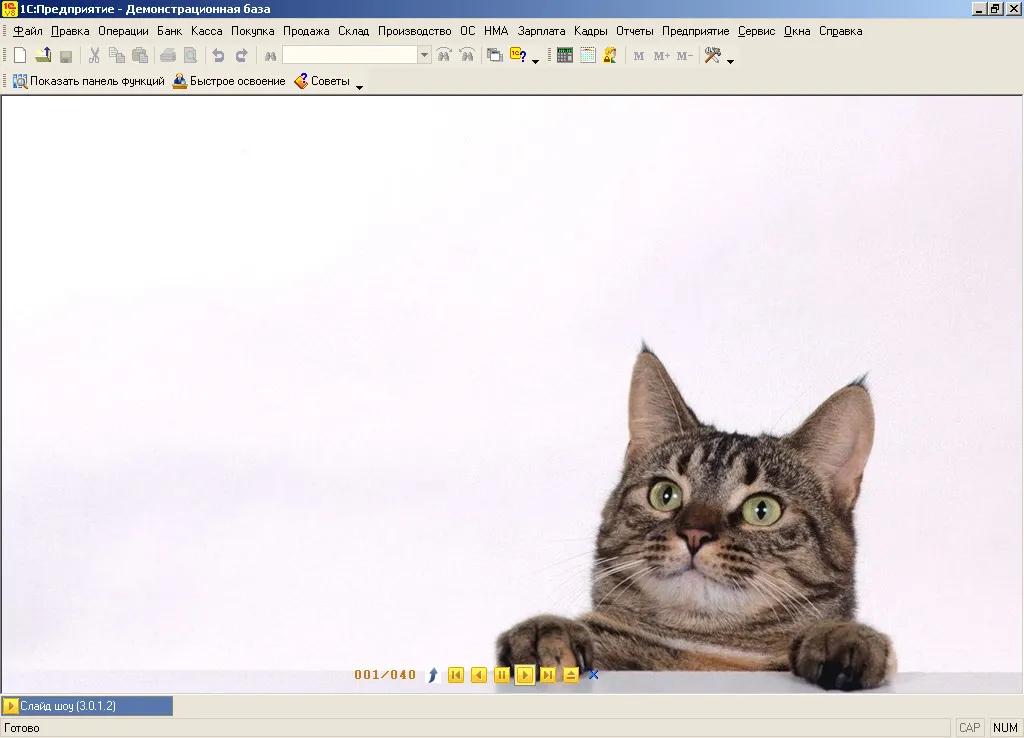The height and width of the screenshot is (738, 1024).
Task: Click the New document icon
Action: pyautogui.click(x=20, y=56)
